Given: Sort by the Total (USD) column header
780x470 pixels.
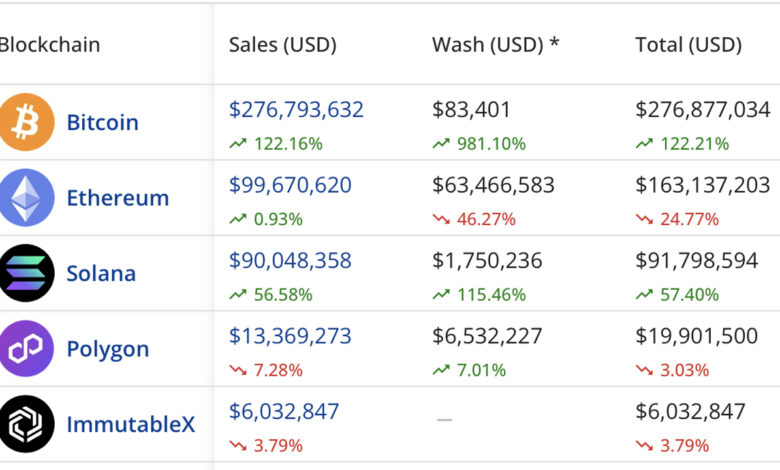Looking at the screenshot, I should coord(688,45).
